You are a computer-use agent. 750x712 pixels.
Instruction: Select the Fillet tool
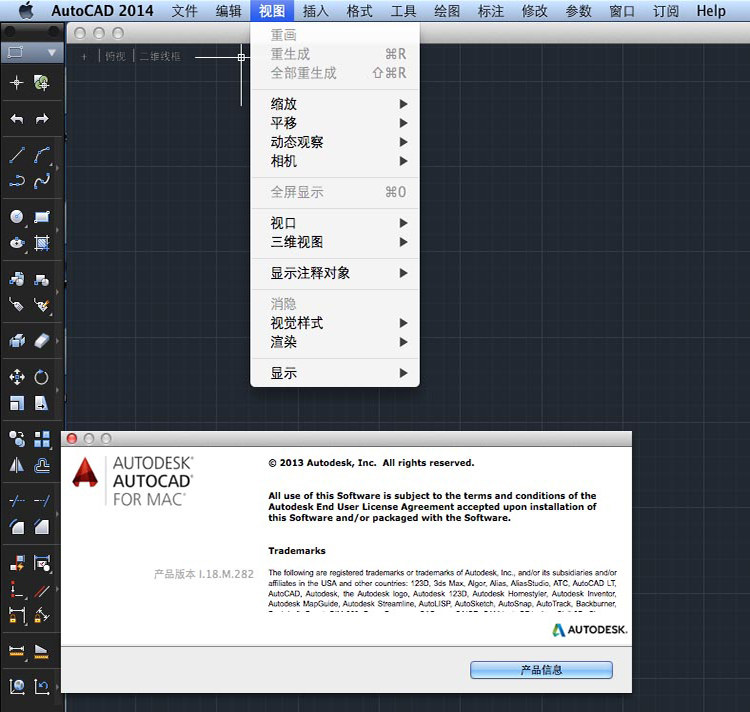click(17, 527)
